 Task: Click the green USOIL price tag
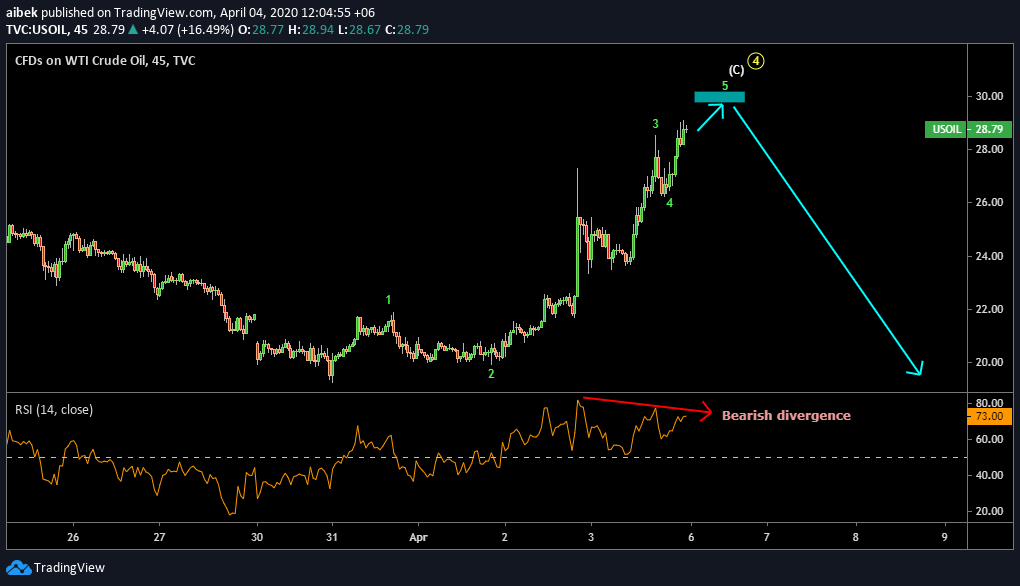(968, 129)
